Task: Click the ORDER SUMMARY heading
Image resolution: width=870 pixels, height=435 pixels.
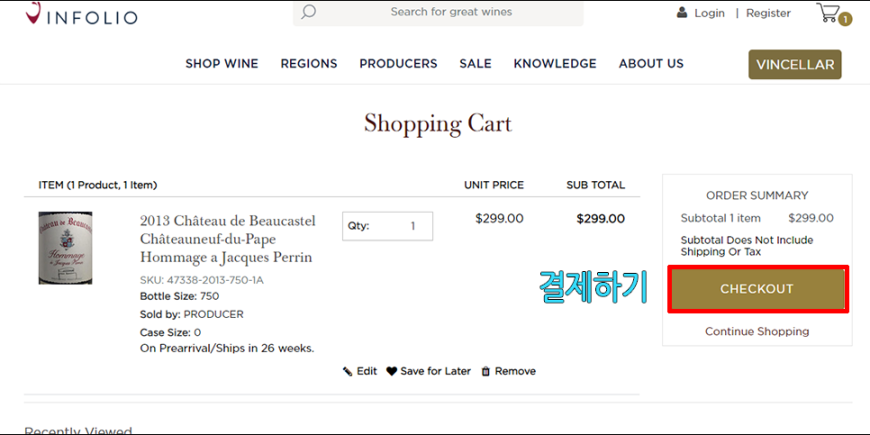Action: tap(757, 195)
